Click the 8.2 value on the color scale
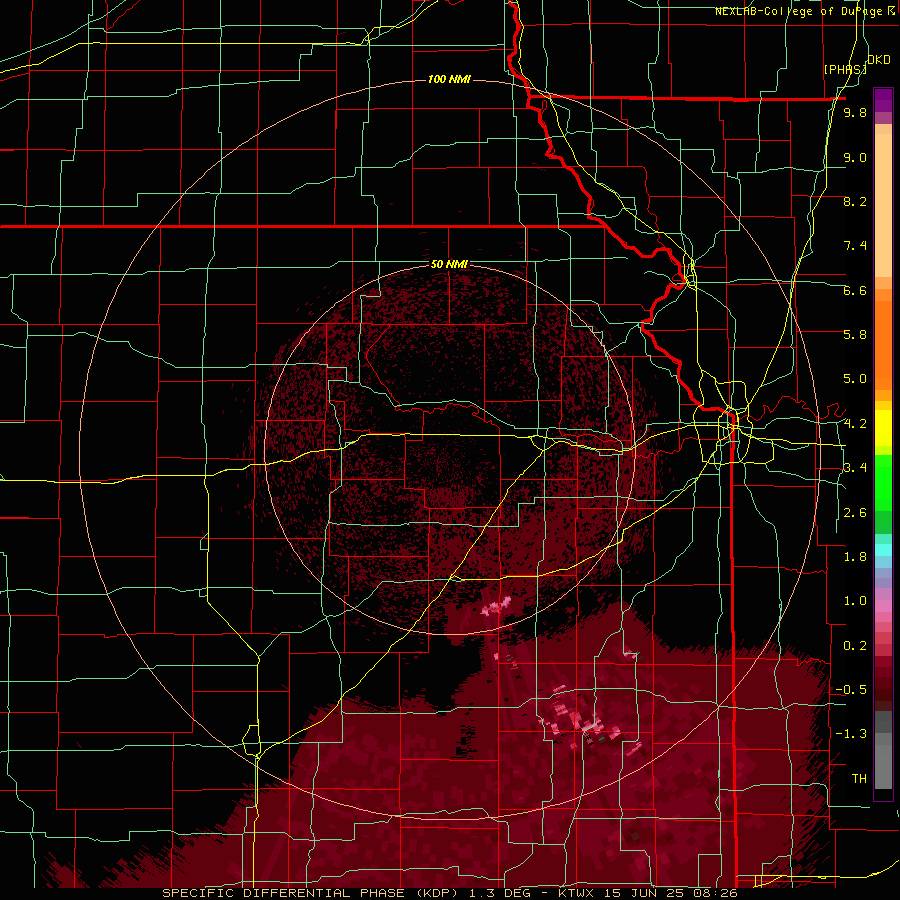900x900 pixels. [x=855, y=201]
